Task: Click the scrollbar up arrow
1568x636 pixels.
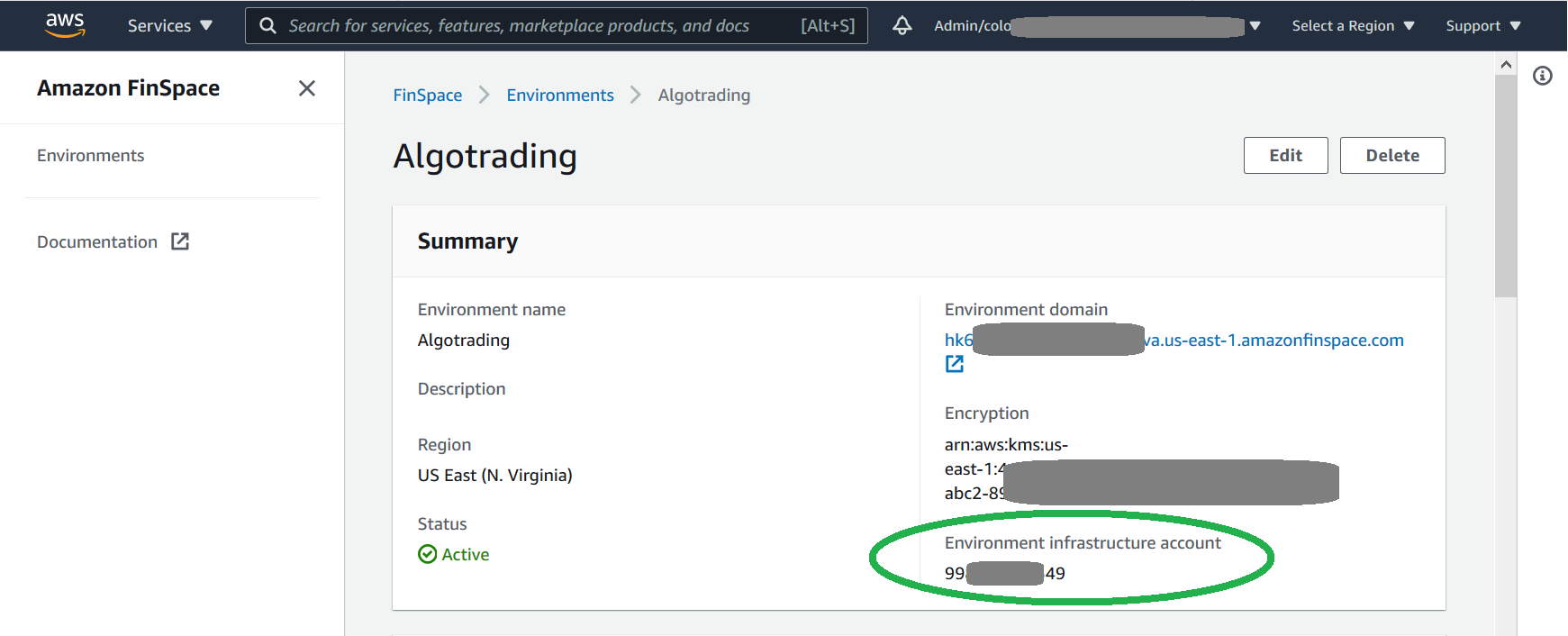Action: click(x=1506, y=64)
